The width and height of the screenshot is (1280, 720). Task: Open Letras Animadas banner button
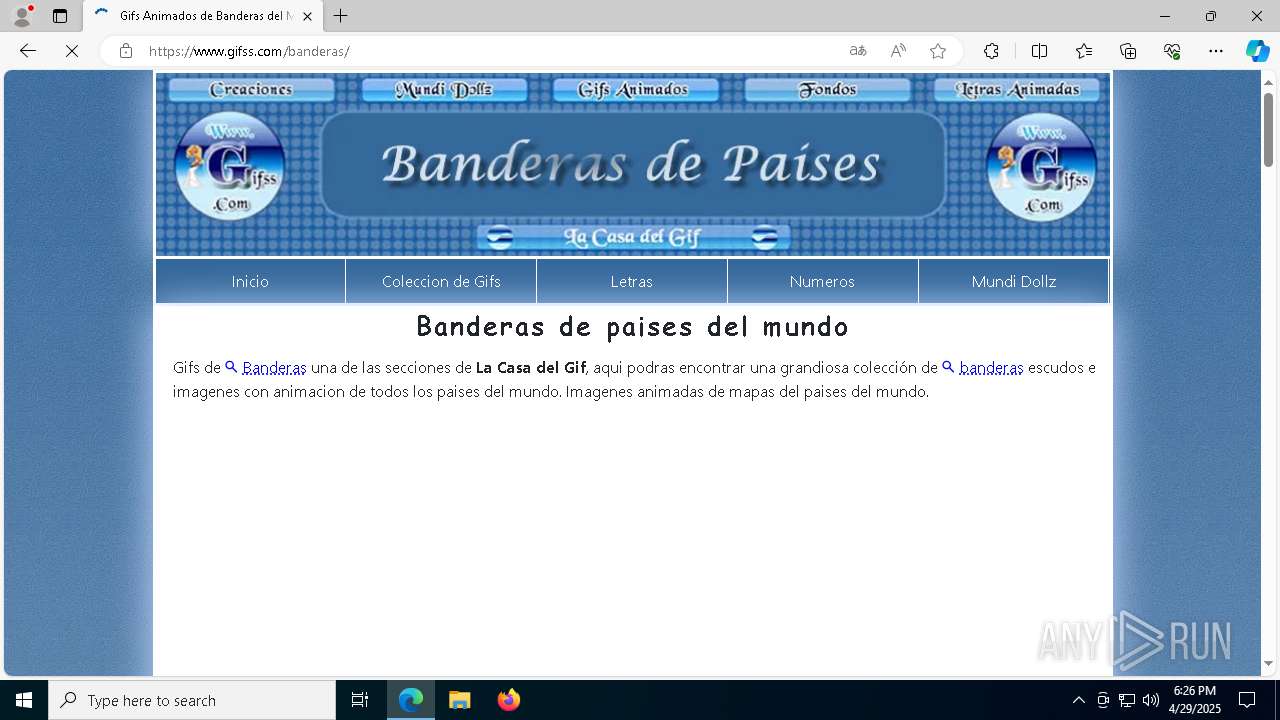coord(1017,90)
